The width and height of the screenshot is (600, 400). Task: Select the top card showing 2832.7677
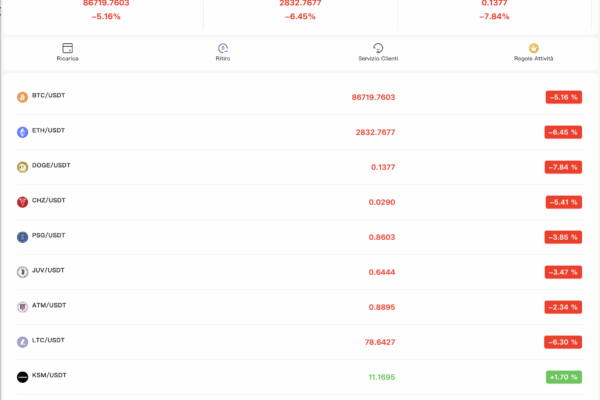point(300,10)
